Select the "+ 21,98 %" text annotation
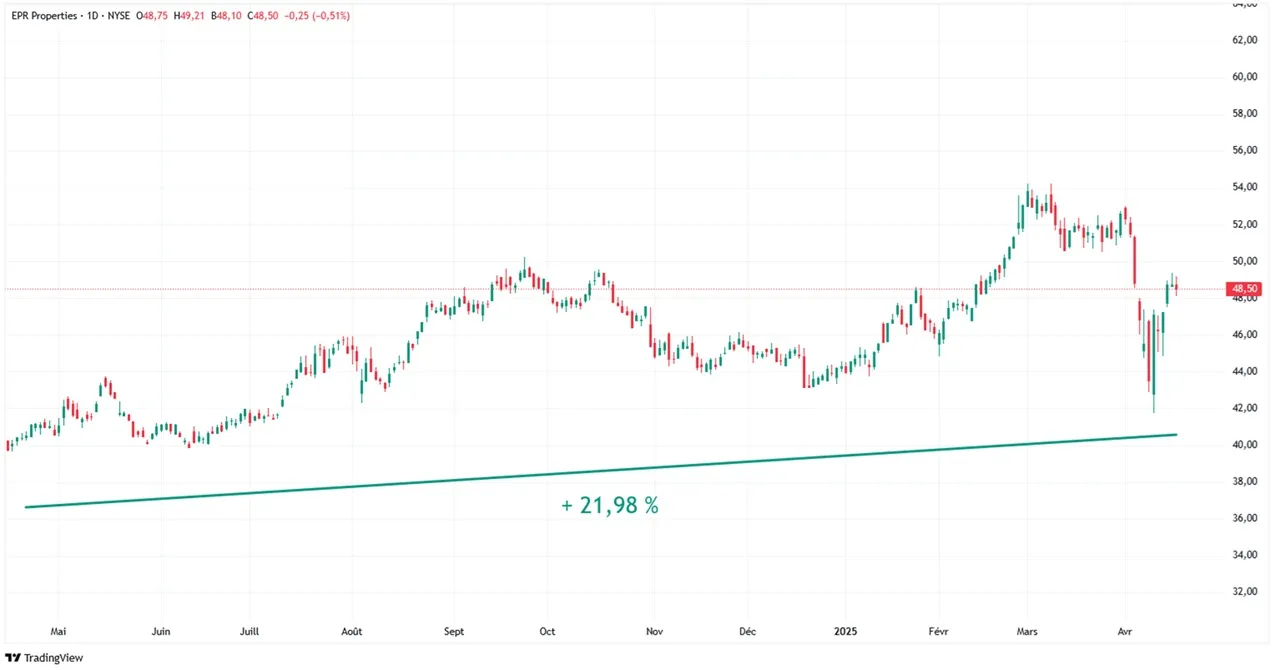The height and width of the screenshot is (670, 1280). click(x=610, y=506)
